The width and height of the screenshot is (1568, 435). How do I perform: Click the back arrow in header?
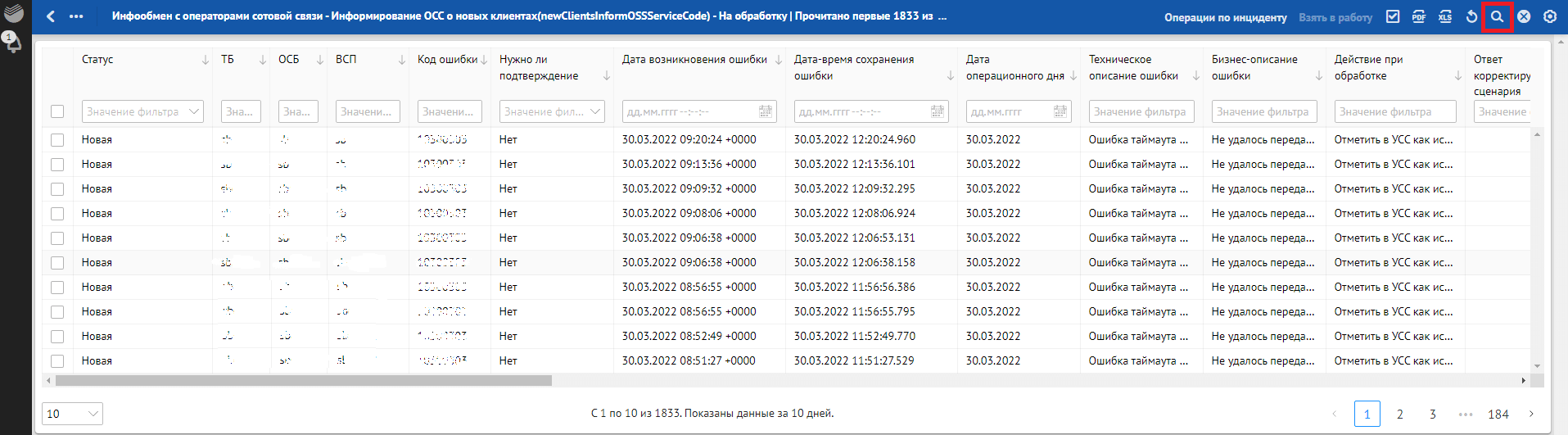pyautogui.click(x=51, y=16)
